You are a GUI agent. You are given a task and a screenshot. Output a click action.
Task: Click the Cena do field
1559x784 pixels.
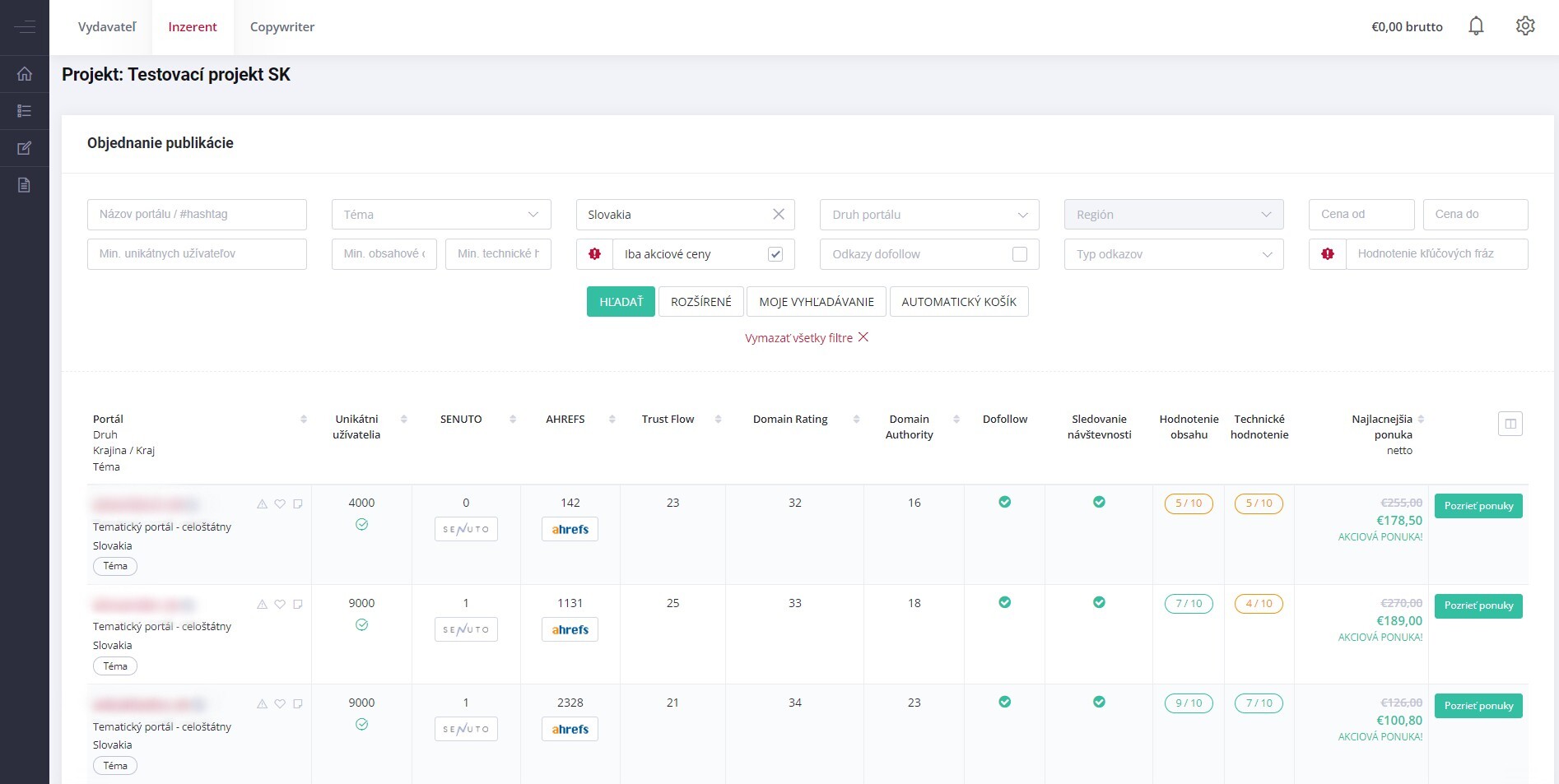[1475, 215]
